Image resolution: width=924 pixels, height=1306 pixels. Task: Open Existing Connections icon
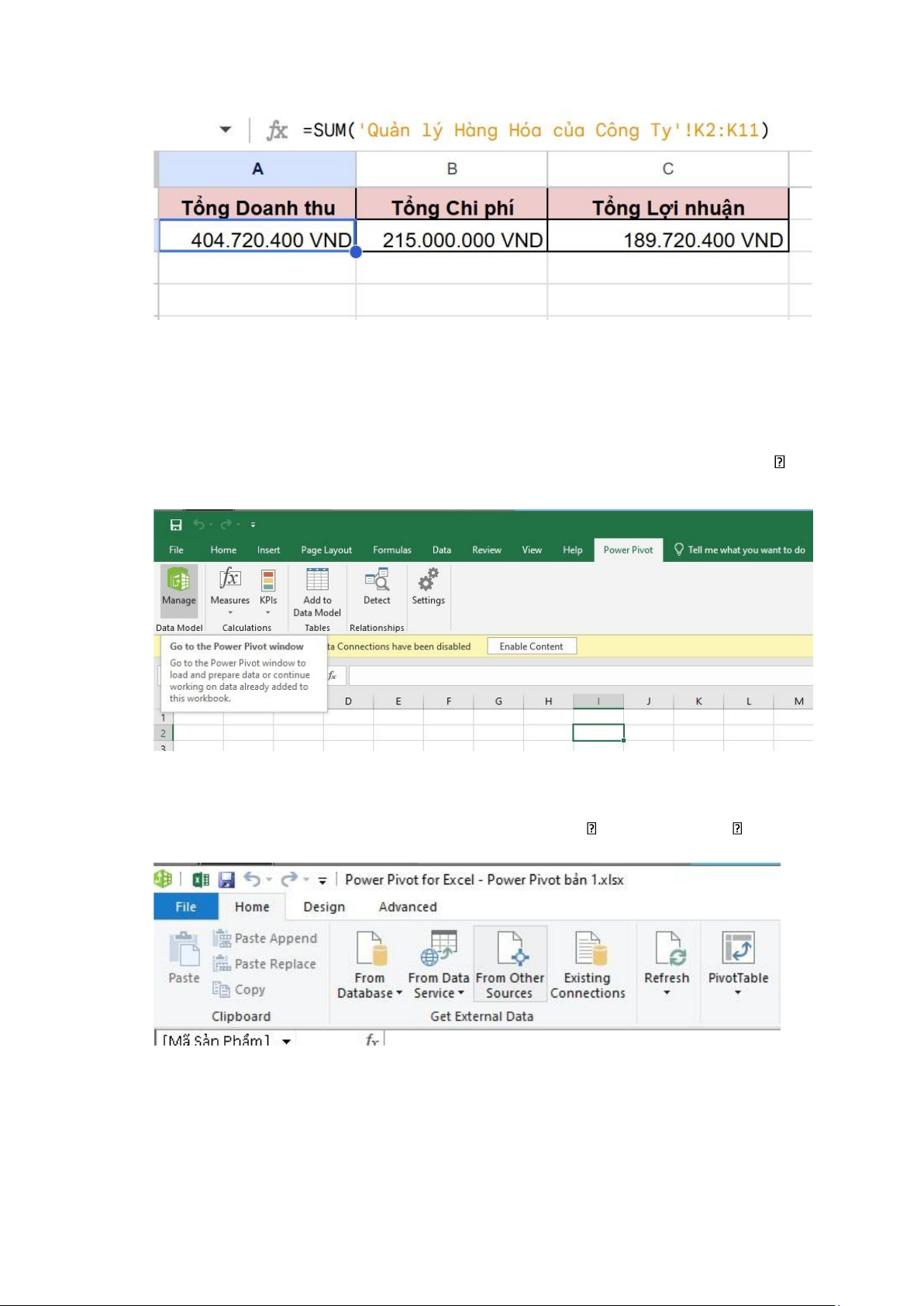click(588, 948)
